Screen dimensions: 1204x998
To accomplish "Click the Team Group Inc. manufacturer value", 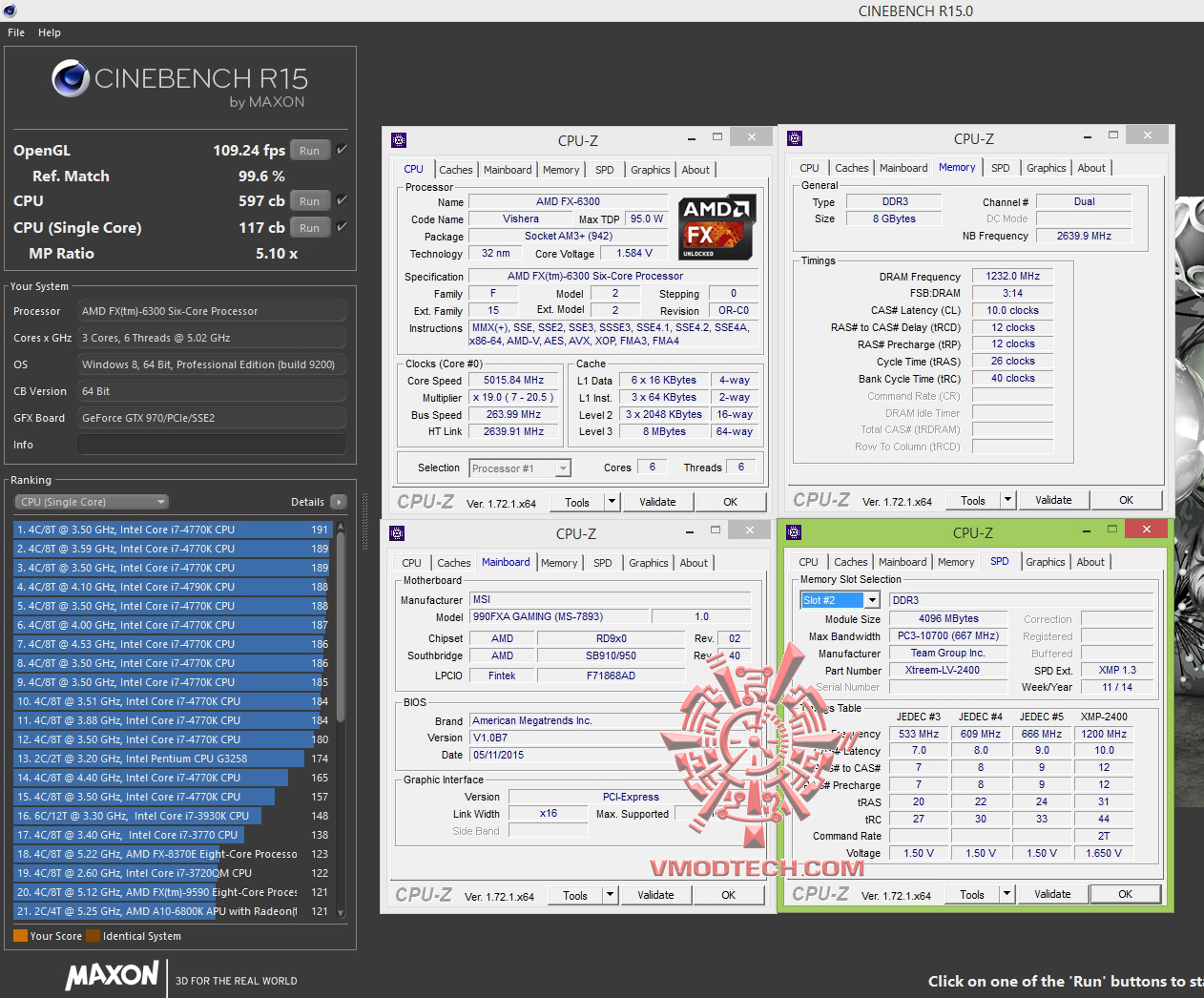I will click(x=946, y=653).
